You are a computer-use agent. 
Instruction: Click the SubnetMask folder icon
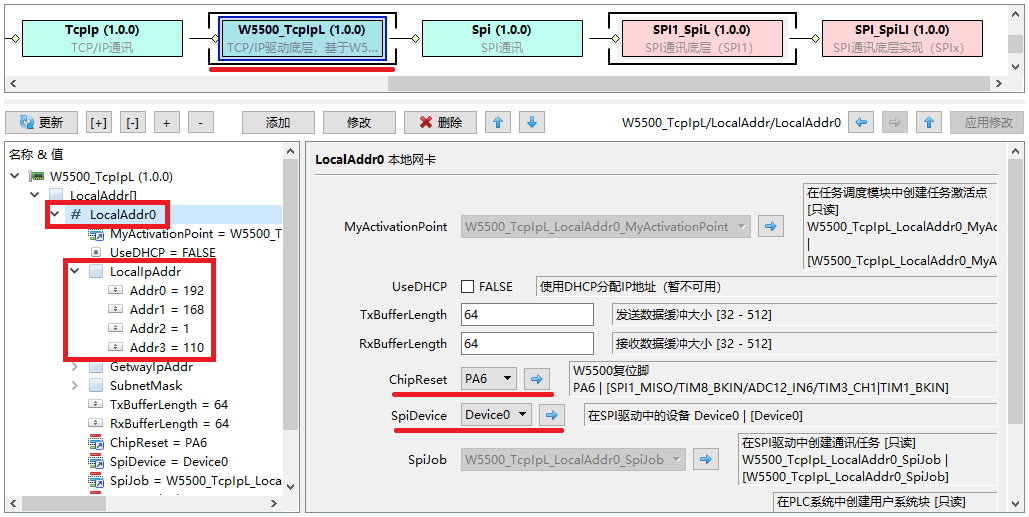(96, 386)
